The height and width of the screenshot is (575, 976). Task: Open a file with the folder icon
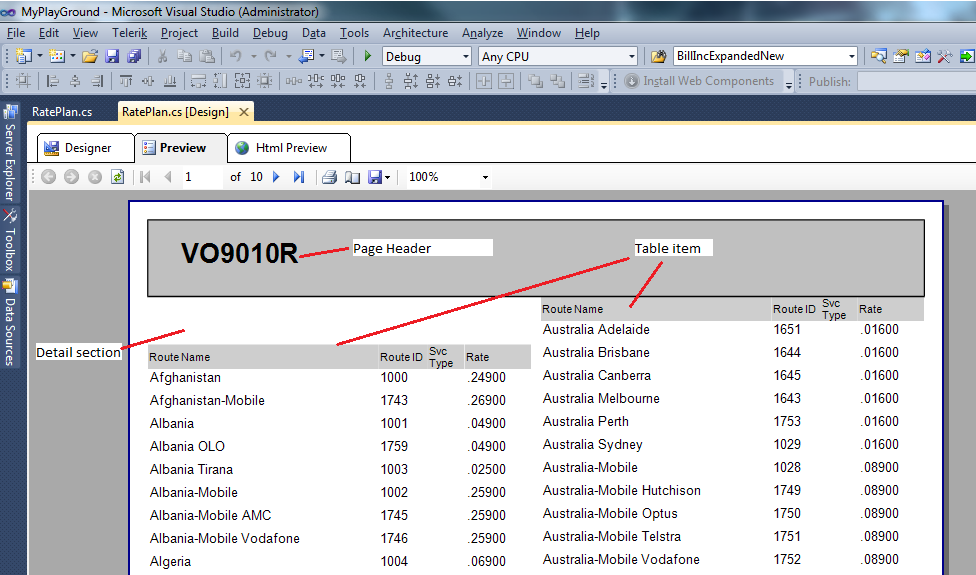(90, 57)
